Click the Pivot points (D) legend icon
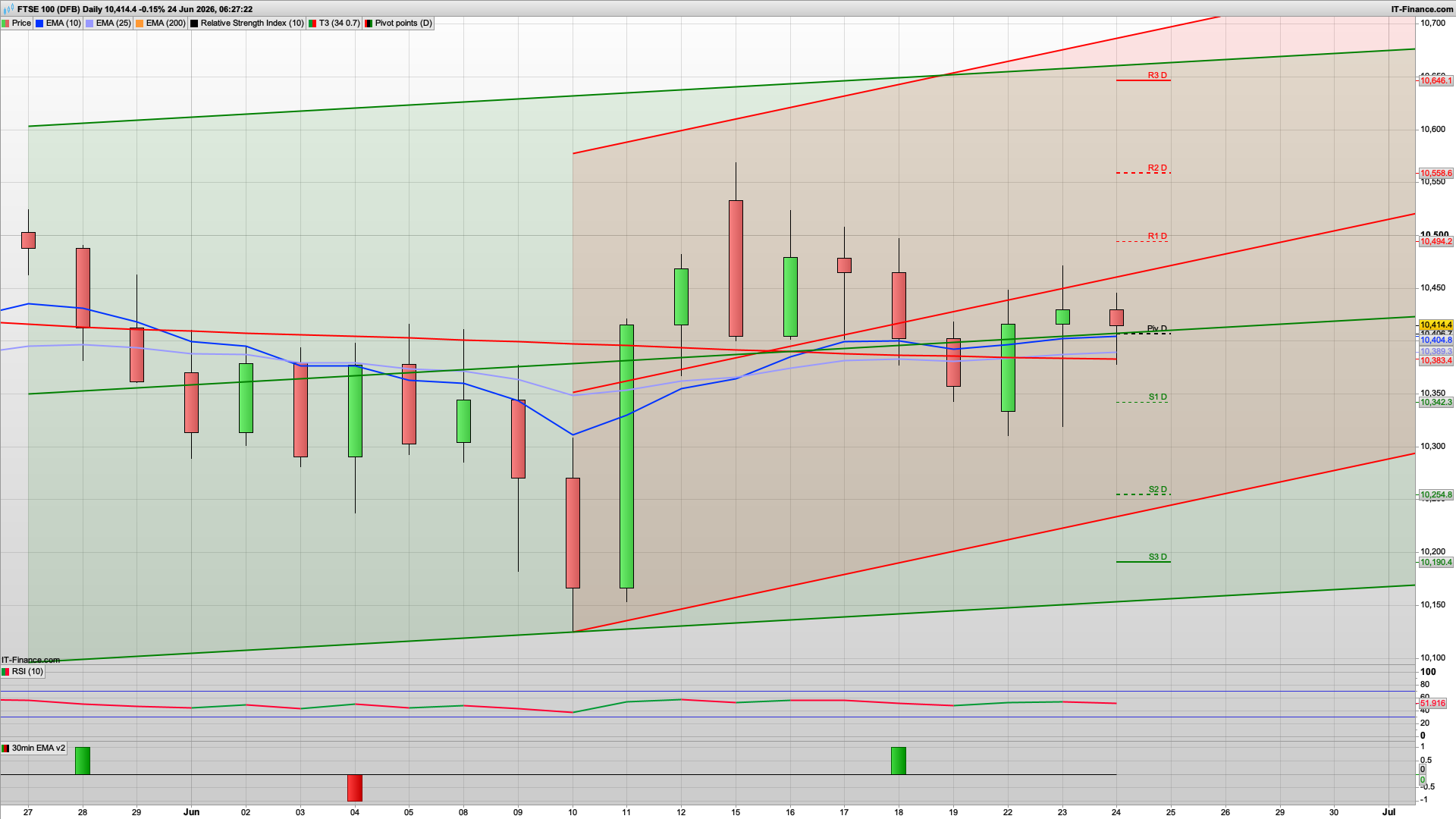This screenshot has height=819, width=1456. click(x=369, y=24)
